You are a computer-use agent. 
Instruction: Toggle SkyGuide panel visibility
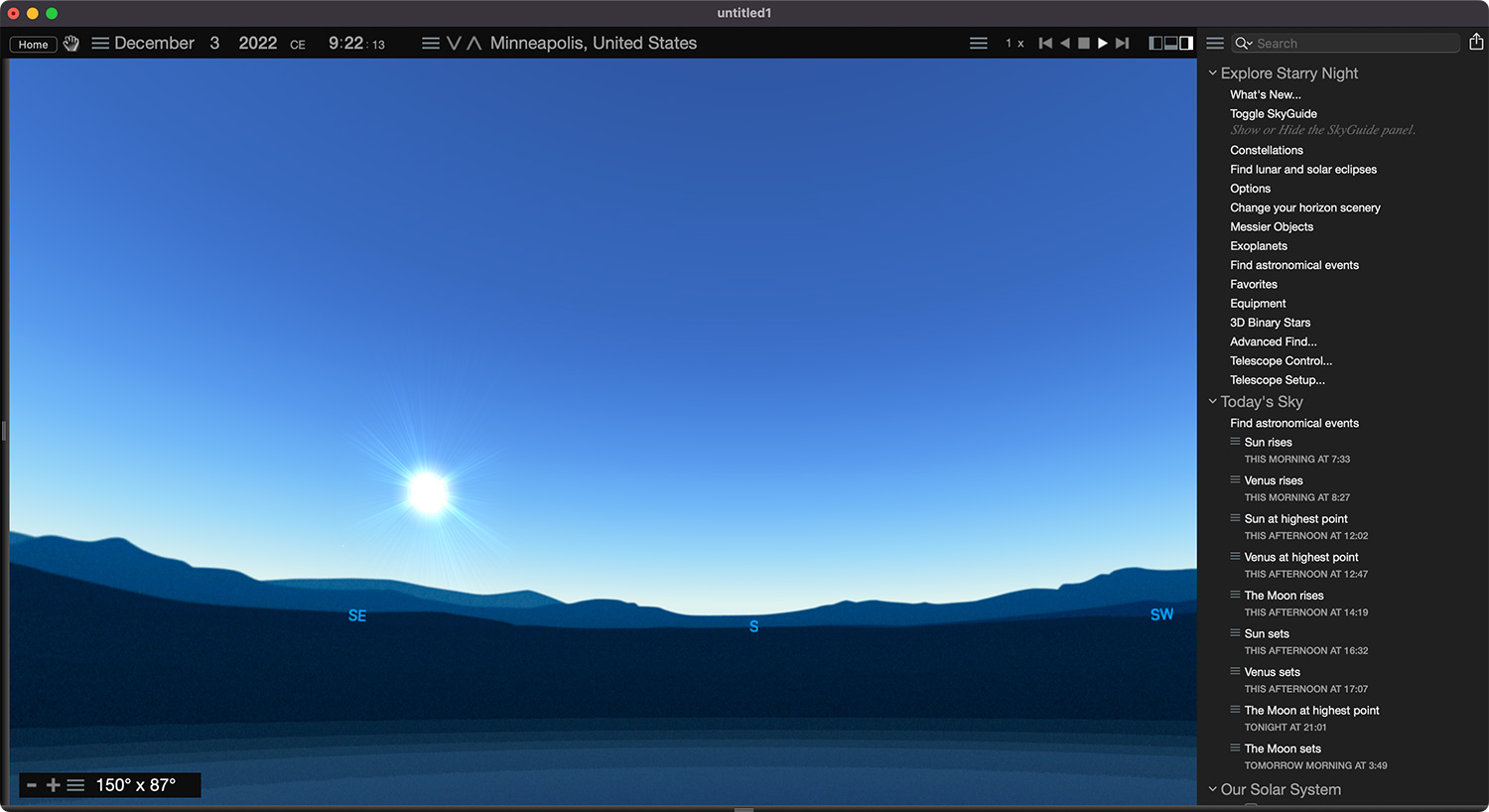(x=1274, y=113)
